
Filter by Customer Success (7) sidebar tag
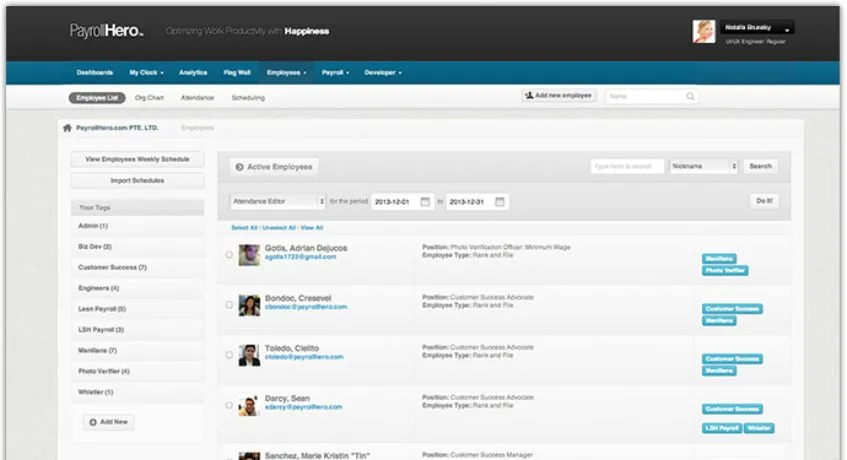coord(137,267)
